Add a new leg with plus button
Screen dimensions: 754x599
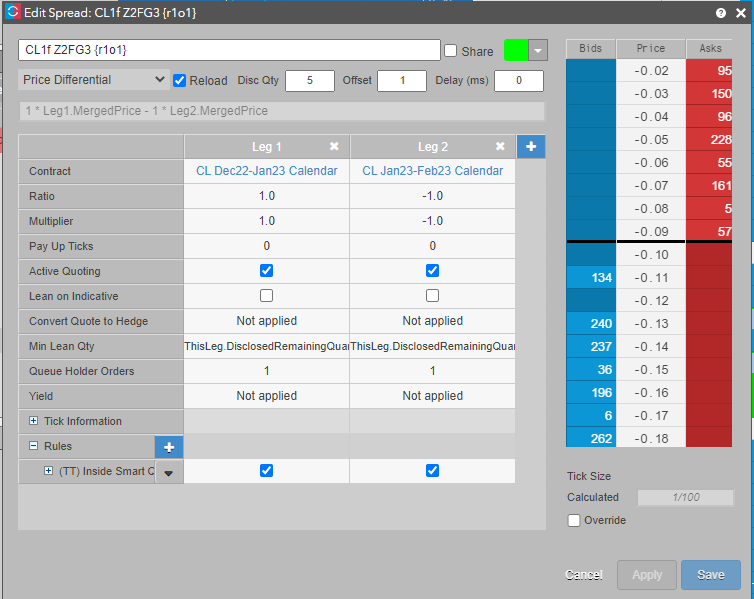531,147
